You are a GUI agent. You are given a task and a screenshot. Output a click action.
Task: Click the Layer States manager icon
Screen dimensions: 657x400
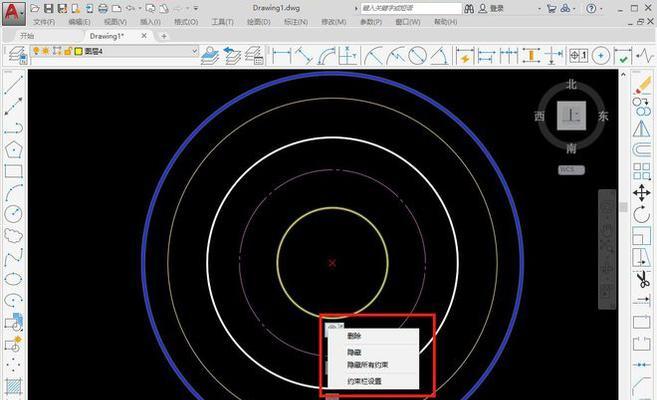(254, 56)
